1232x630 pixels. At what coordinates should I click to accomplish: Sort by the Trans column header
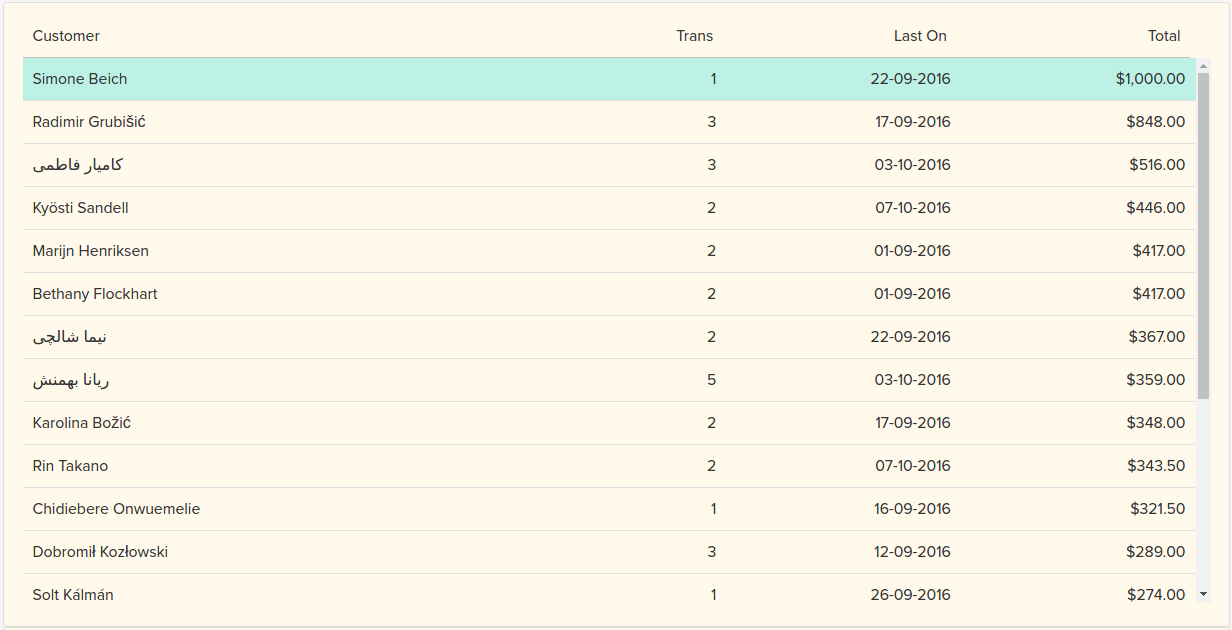(x=694, y=36)
